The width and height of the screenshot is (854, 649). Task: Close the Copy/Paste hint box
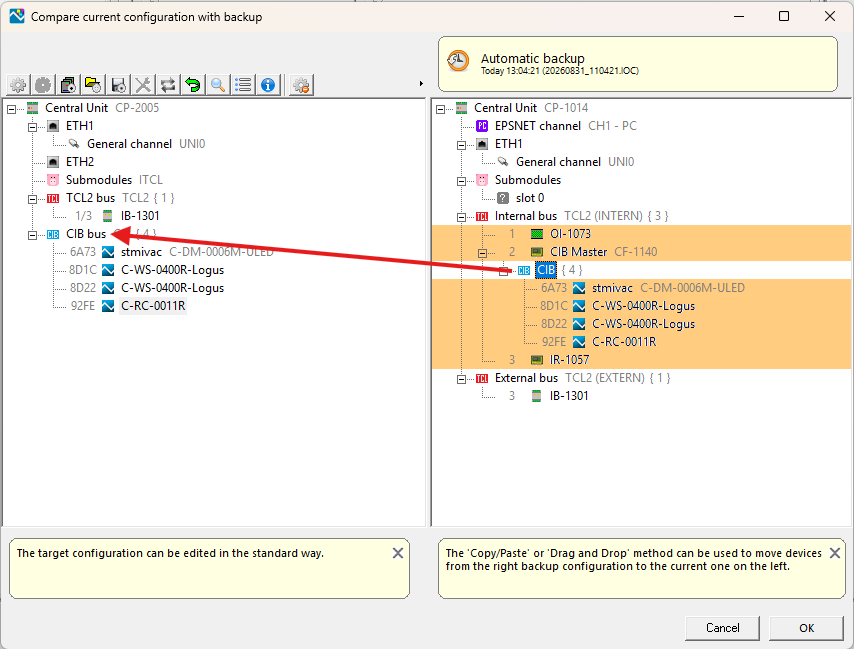pyautogui.click(x=834, y=553)
